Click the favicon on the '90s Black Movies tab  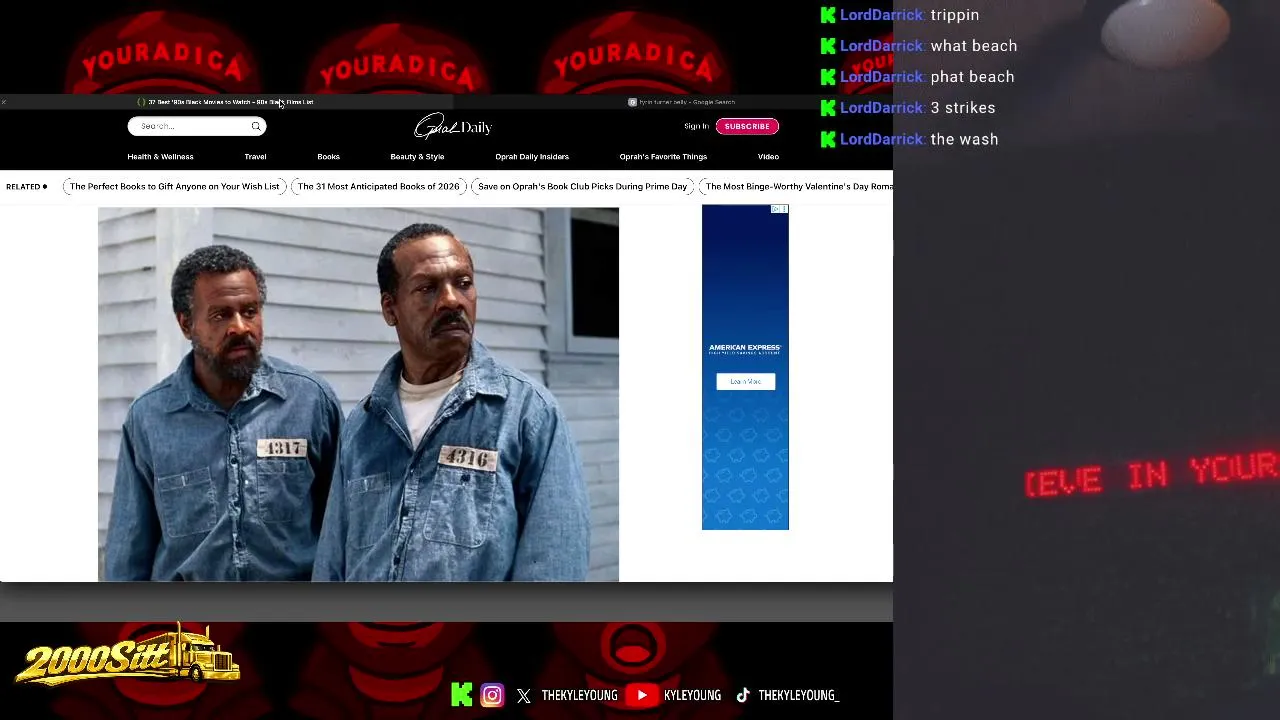click(141, 102)
